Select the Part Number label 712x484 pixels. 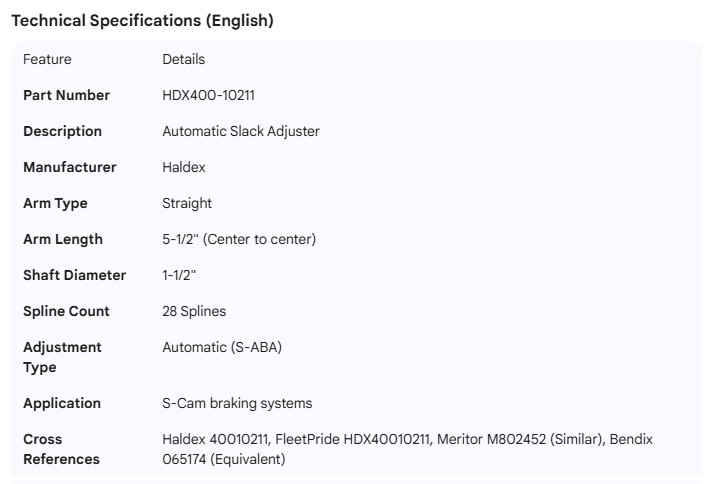[x=66, y=95]
